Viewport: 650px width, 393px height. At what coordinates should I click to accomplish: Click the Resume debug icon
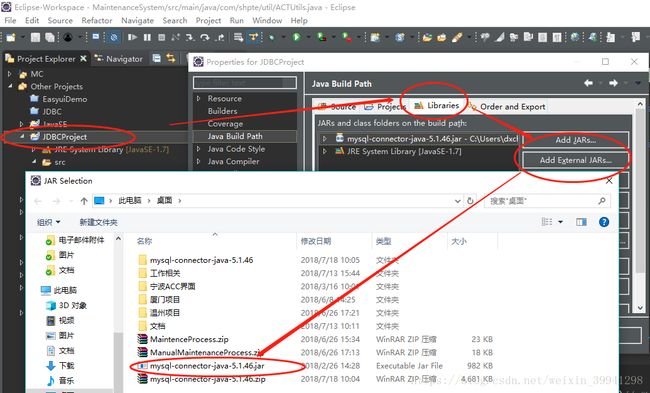133,38
